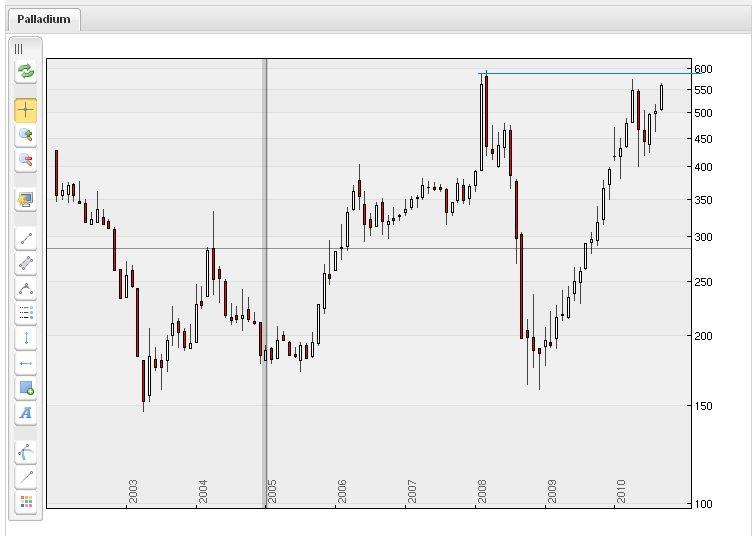This screenshot has height=536, width=752.
Task: Select the diagonal ray line tool
Action: (x=26, y=477)
